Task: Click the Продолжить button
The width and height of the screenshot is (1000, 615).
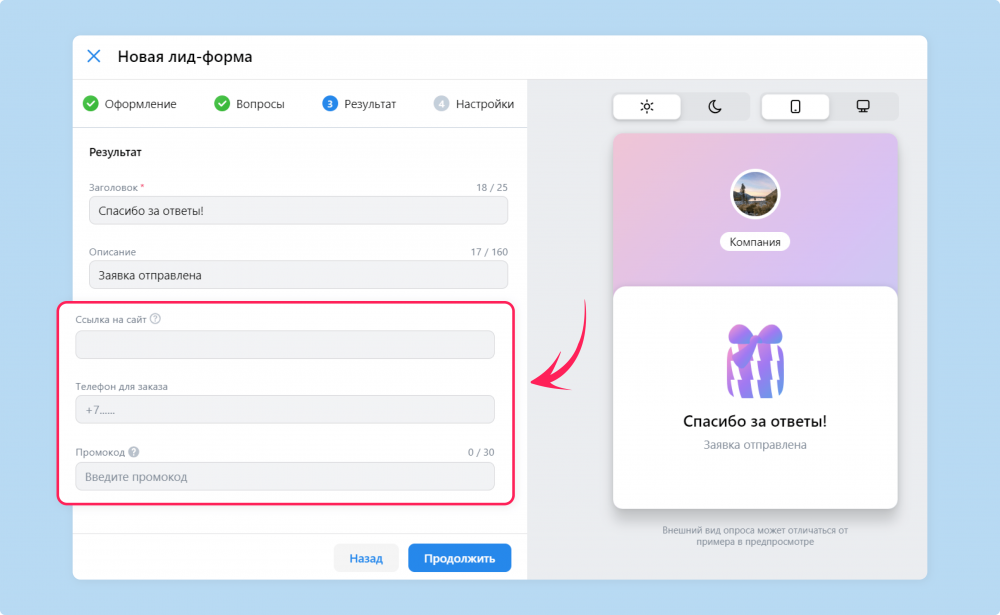Action: (460, 558)
